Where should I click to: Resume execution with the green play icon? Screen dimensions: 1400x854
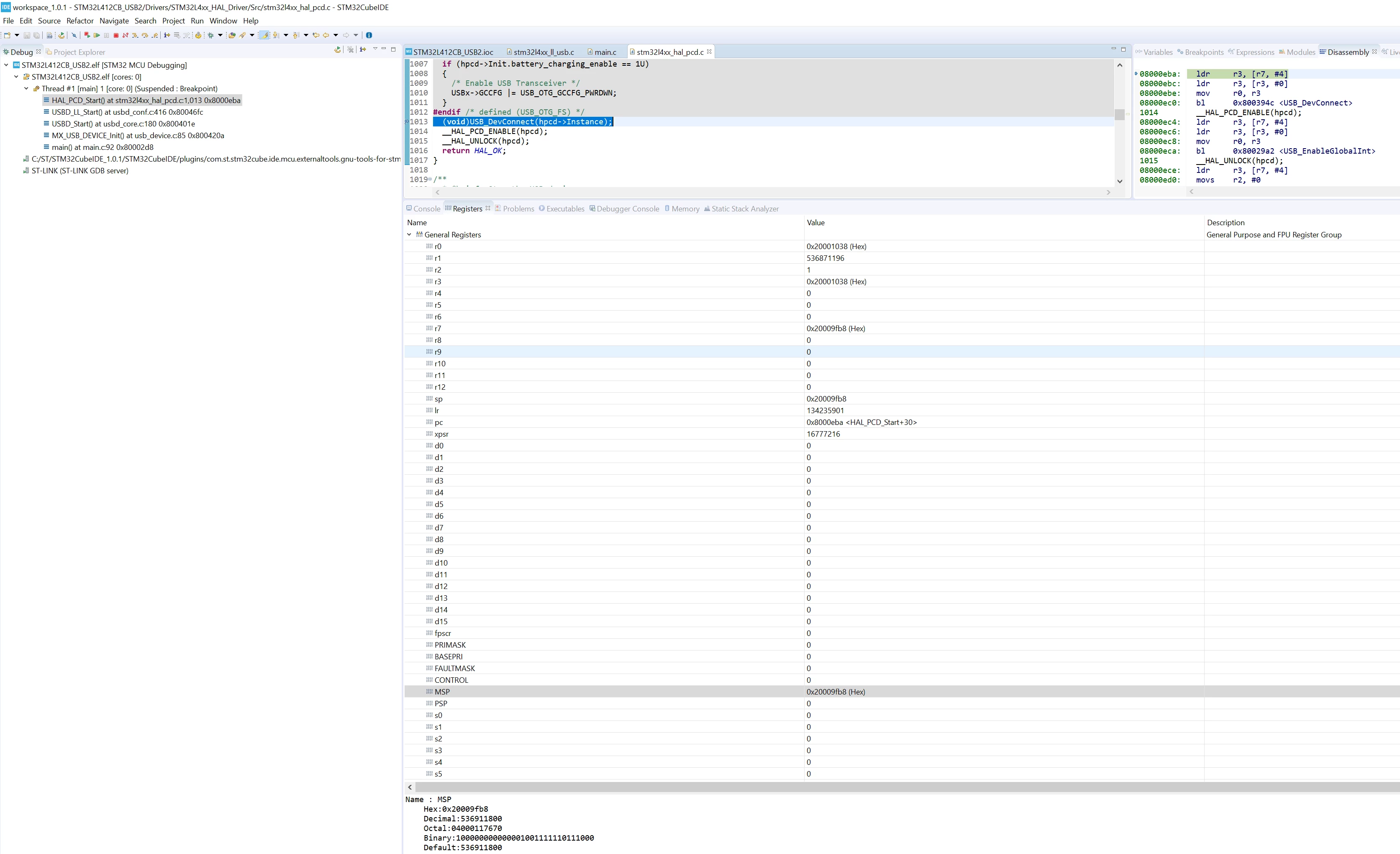pos(97,35)
